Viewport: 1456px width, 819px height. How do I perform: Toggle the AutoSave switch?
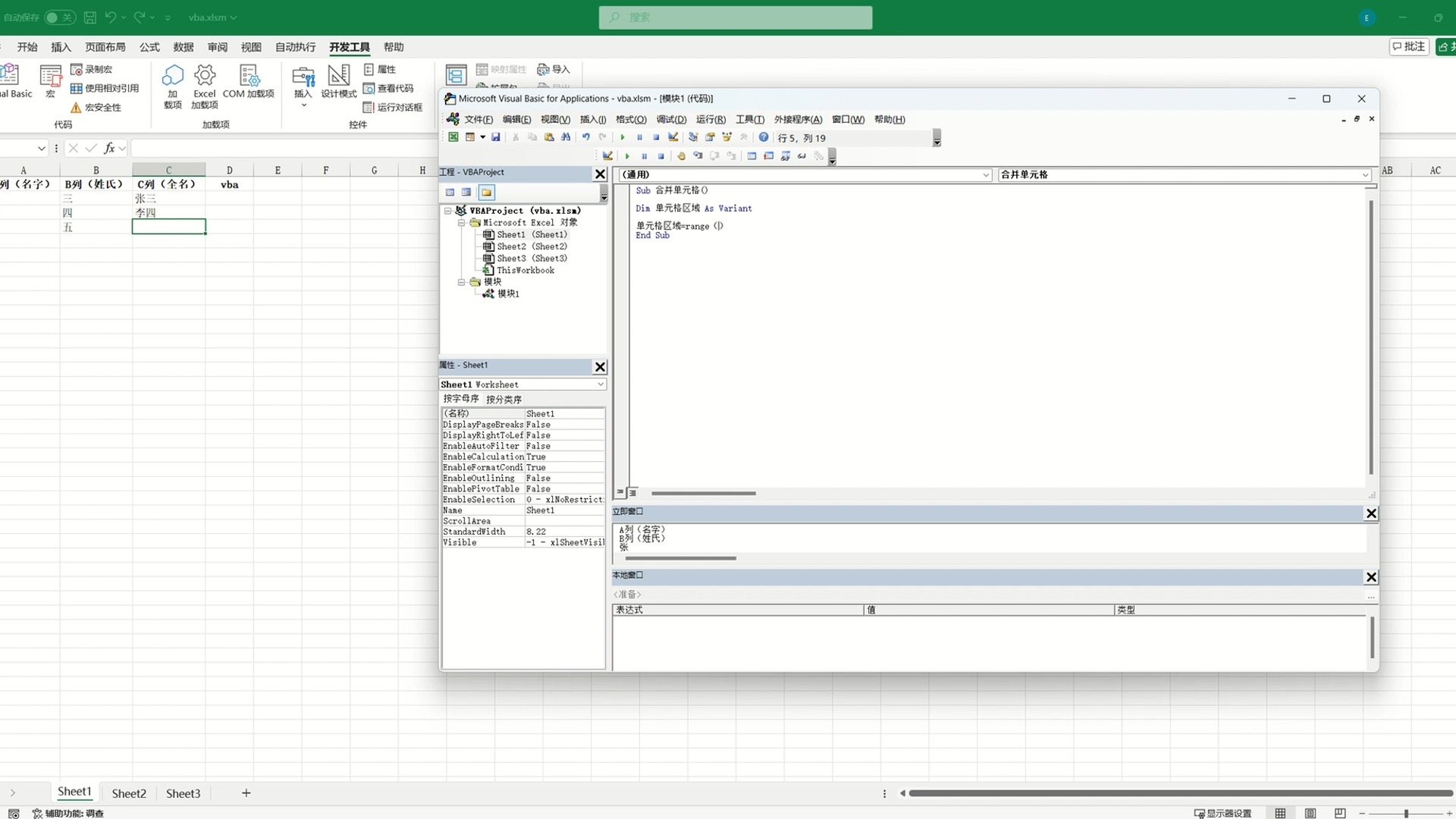click(x=59, y=17)
